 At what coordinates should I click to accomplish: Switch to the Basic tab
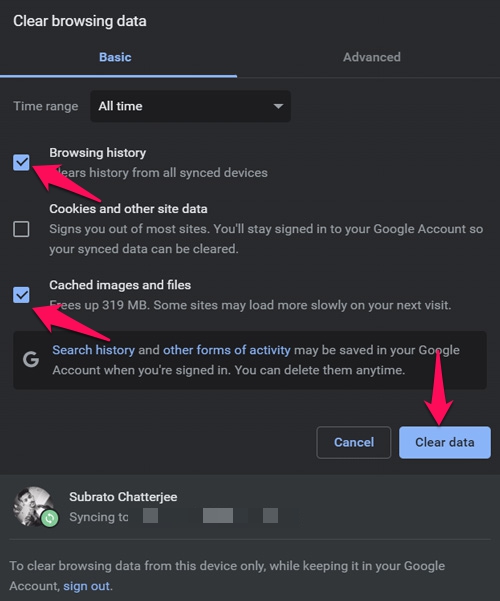coord(115,57)
